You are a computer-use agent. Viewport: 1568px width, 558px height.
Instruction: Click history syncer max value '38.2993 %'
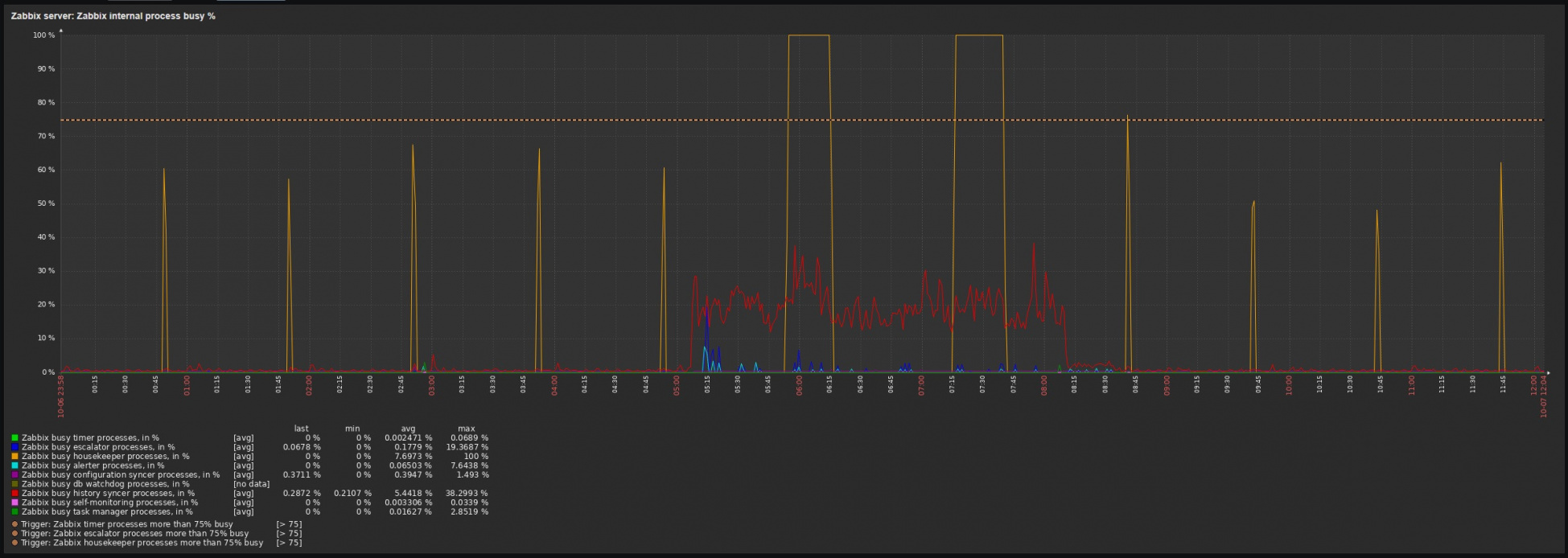467,494
